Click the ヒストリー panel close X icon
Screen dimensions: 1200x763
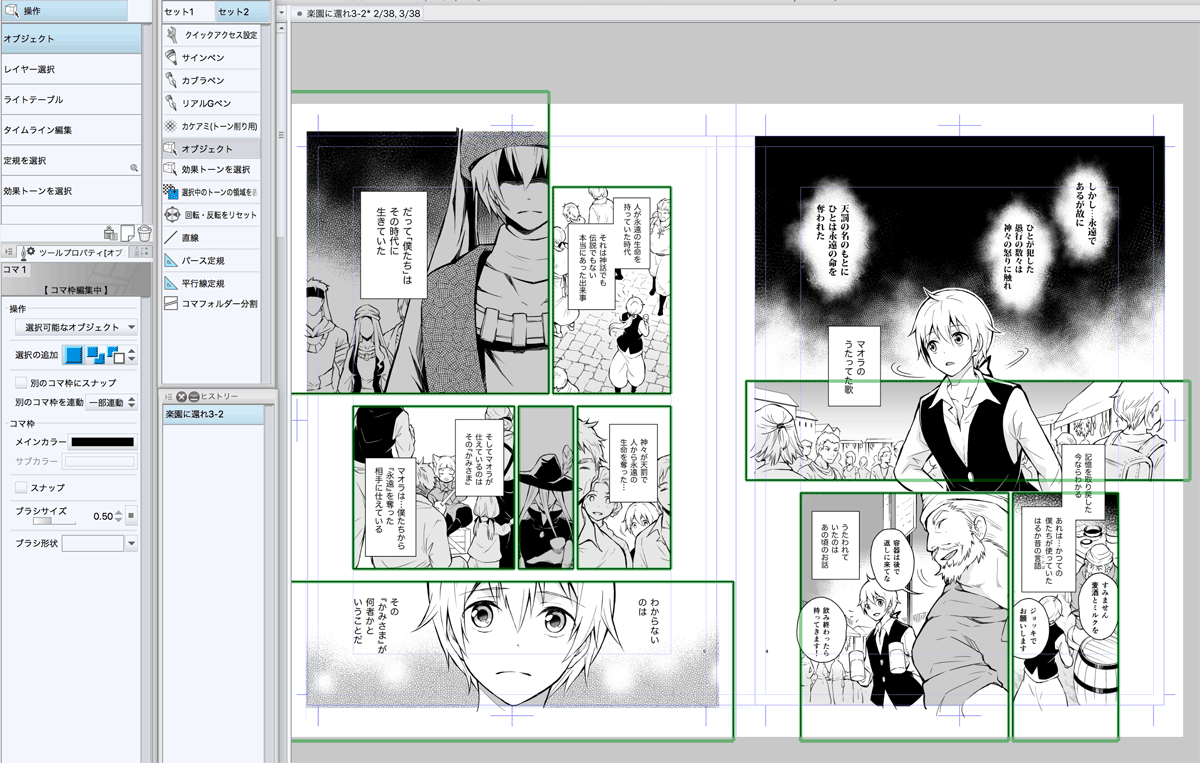[182, 397]
